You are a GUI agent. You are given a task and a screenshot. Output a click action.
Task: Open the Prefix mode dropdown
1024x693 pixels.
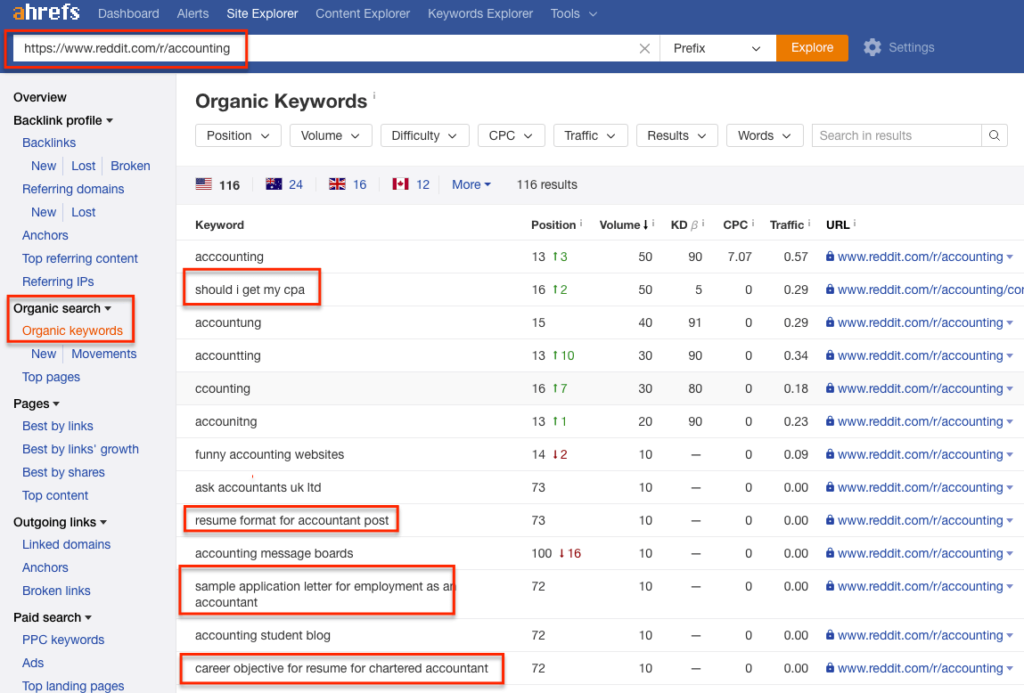pos(717,48)
